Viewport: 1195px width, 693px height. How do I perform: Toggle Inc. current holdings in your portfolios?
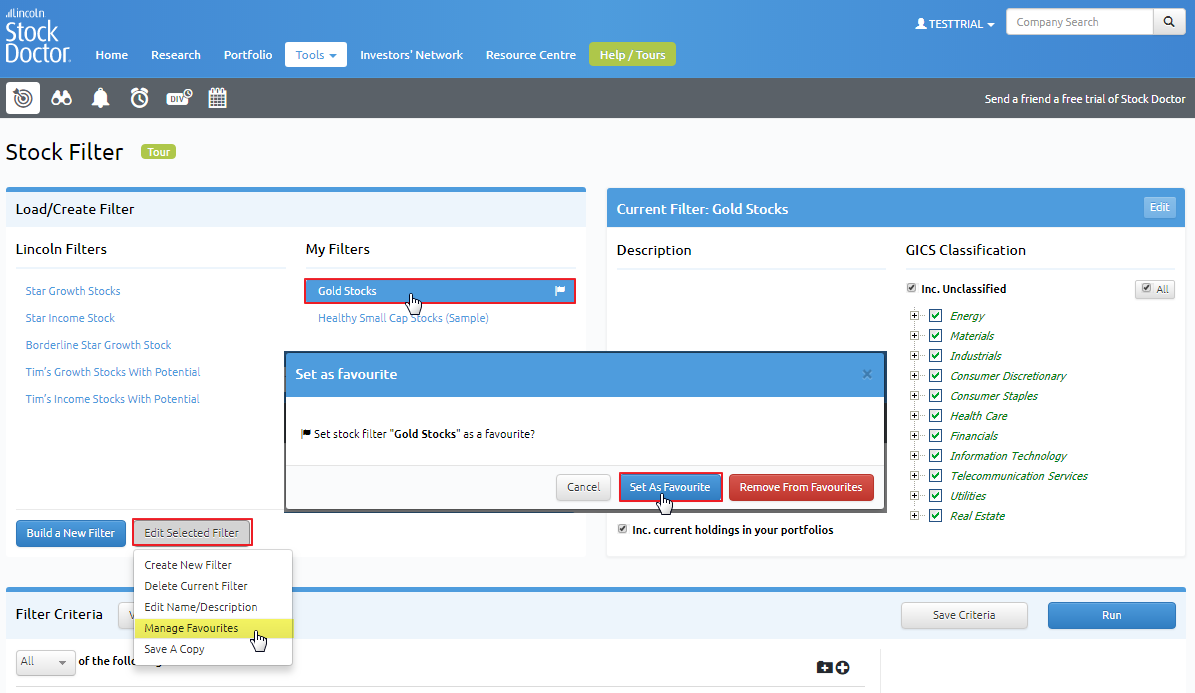623,529
